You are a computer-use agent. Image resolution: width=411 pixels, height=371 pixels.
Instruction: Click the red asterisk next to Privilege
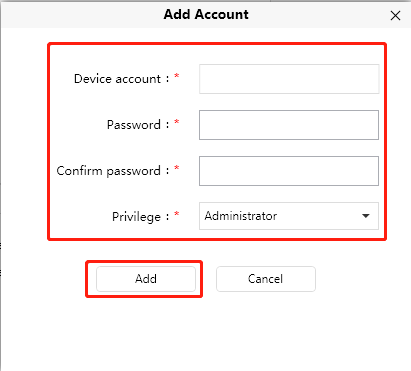[x=177, y=214]
